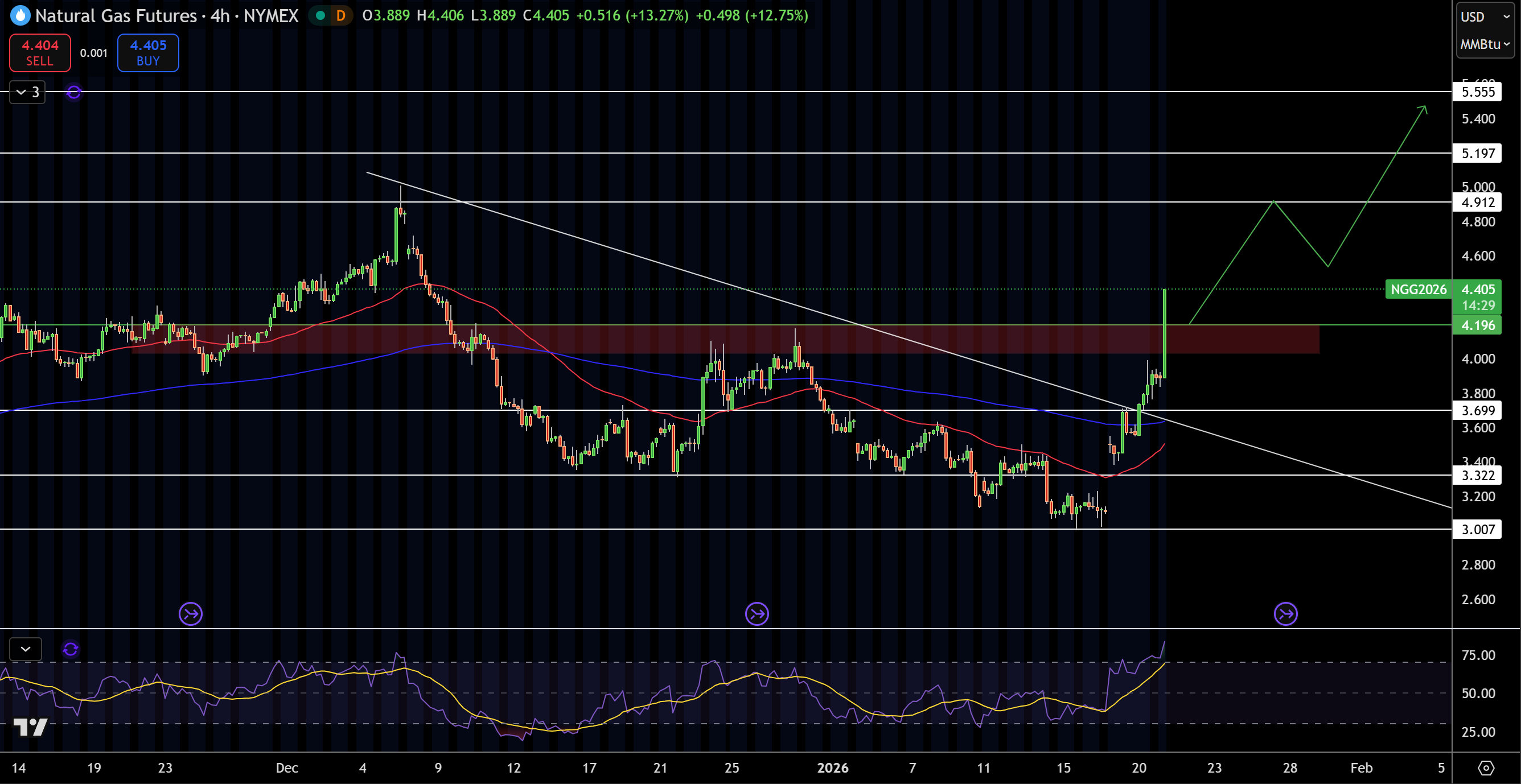Screen dimensions: 1521x784
Task: Click the 4.196 green level price label
Action: click(x=1477, y=325)
